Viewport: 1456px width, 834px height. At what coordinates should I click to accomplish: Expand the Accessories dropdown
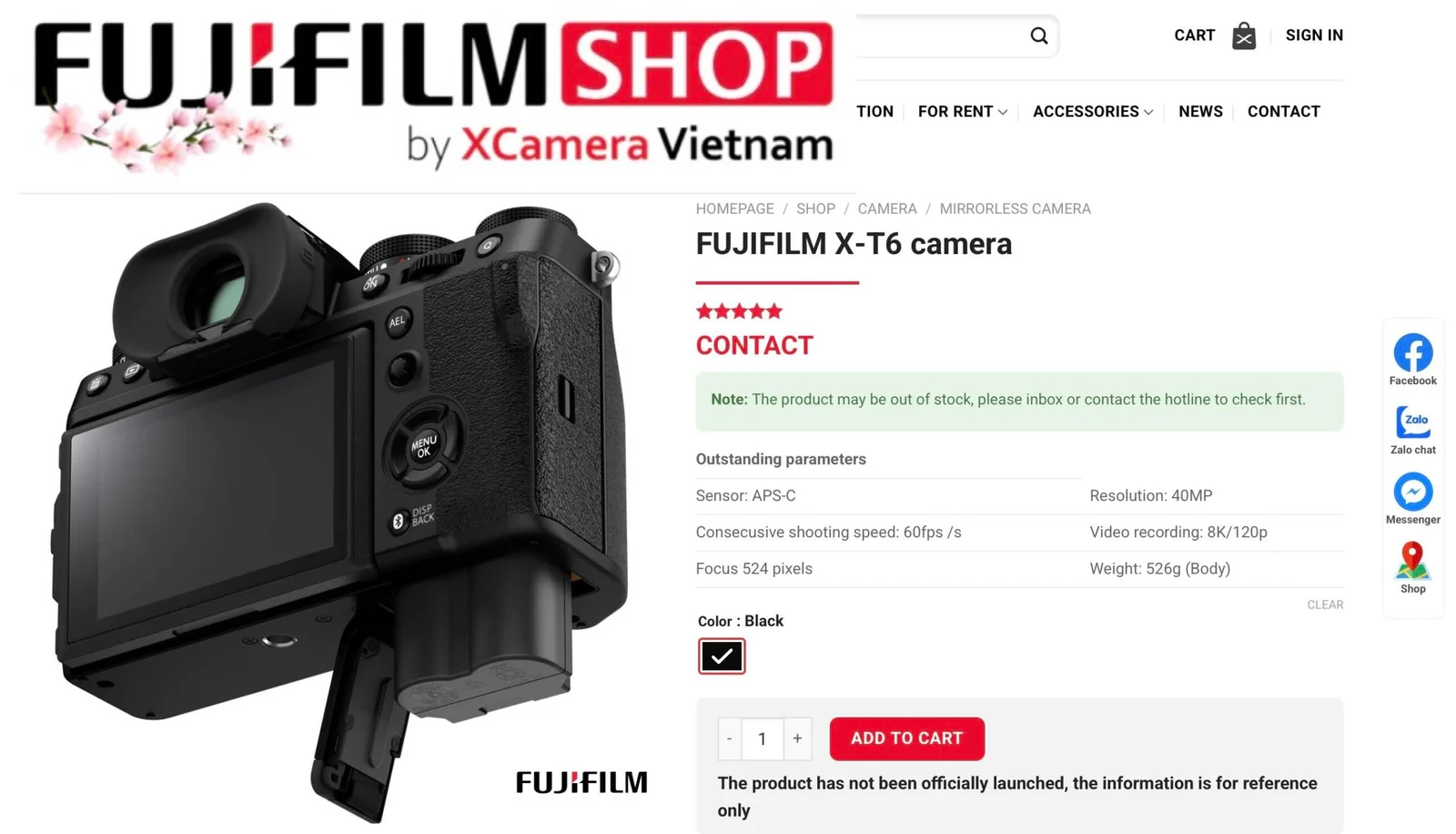coord(1092,111)
